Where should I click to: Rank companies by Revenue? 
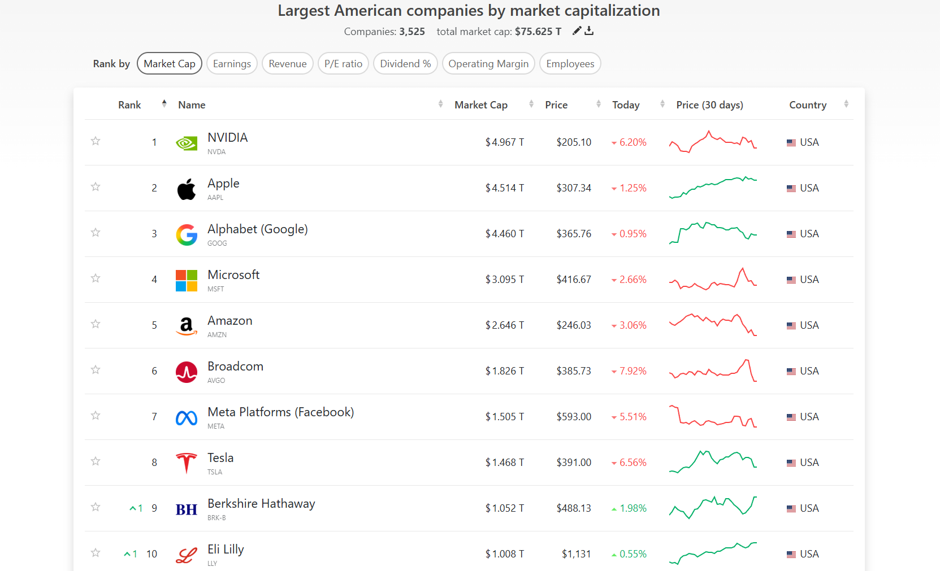click(288, 64)
